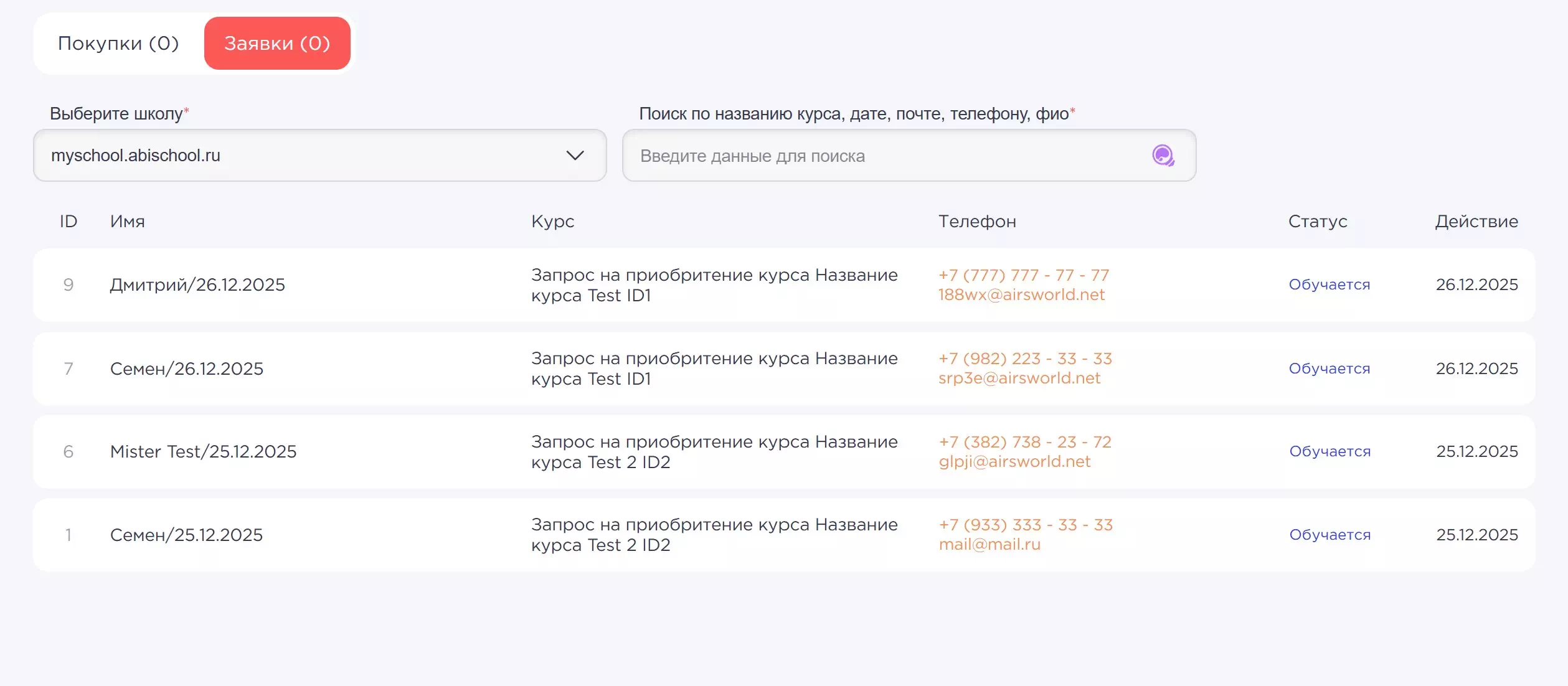Click email glpji@airsworld.net

click(x=1014, y=462)
